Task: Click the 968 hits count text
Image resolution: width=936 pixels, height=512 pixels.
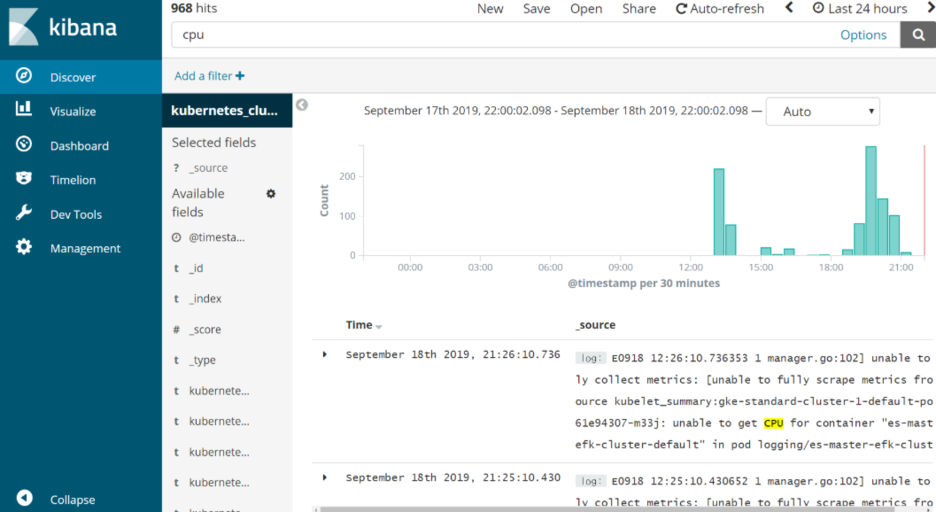Action: (194, 8)
